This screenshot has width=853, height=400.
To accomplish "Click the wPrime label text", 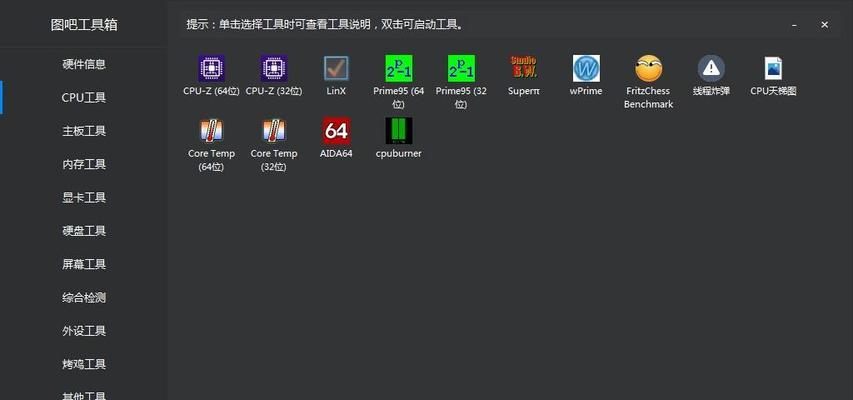I will pyautogui.click(x=586, y=91).
